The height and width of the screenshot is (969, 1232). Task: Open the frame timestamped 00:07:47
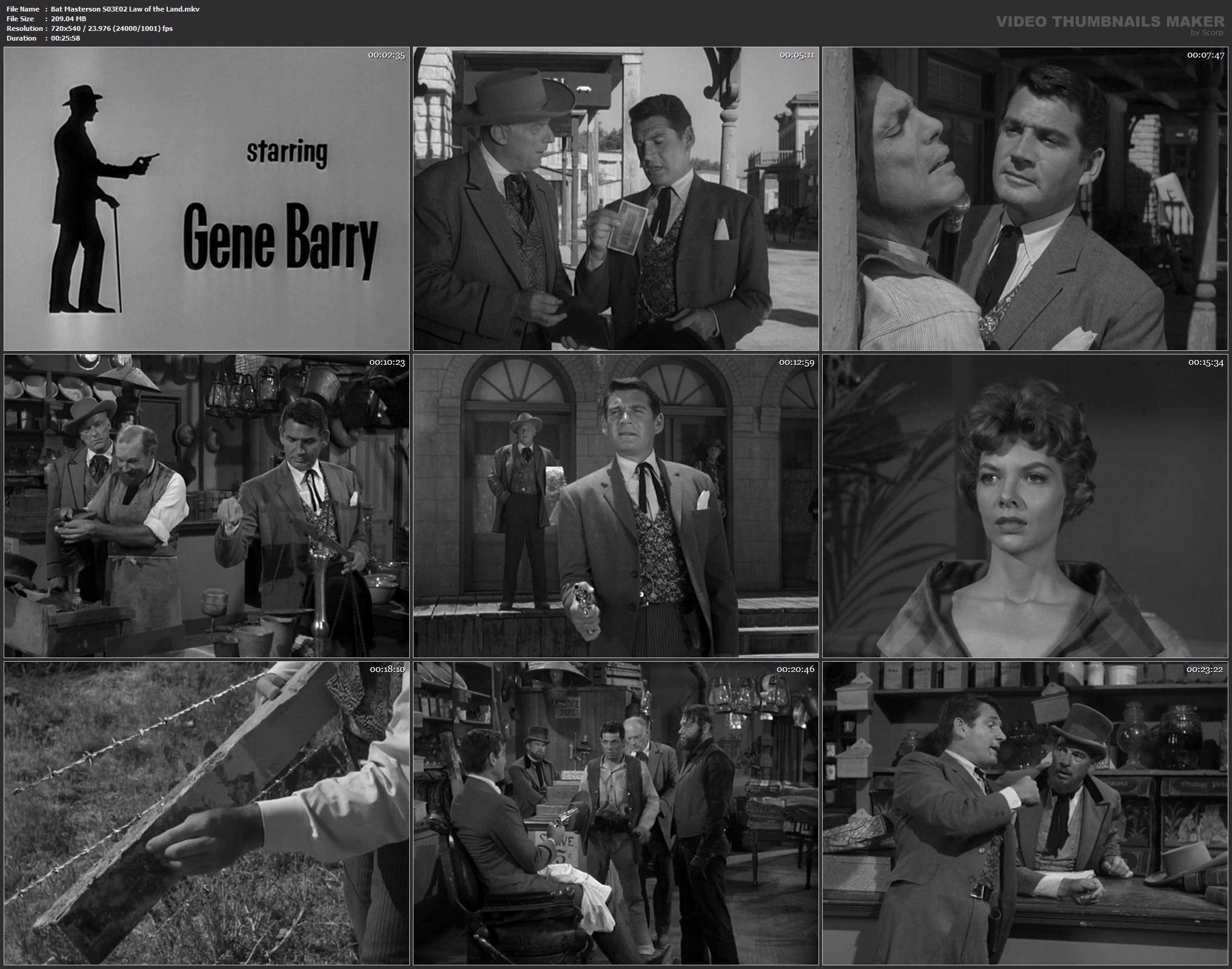click(x=1025, y=199)
